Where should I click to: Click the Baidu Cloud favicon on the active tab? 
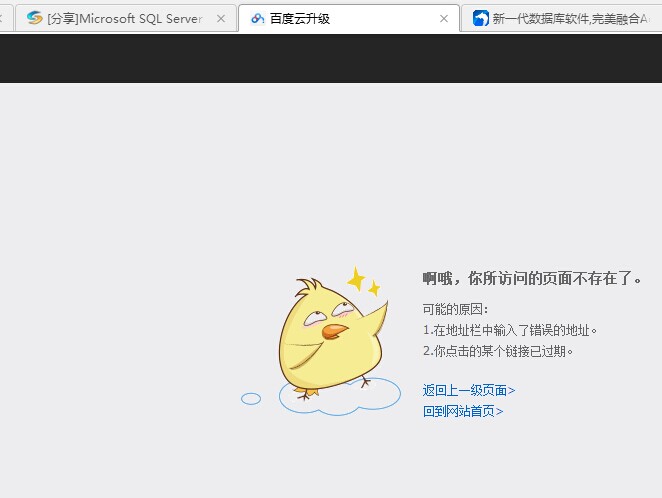[x=257, y=18]
